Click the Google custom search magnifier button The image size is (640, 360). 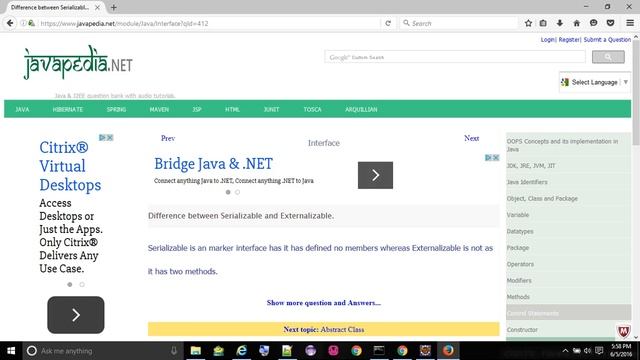pos(608,57)
